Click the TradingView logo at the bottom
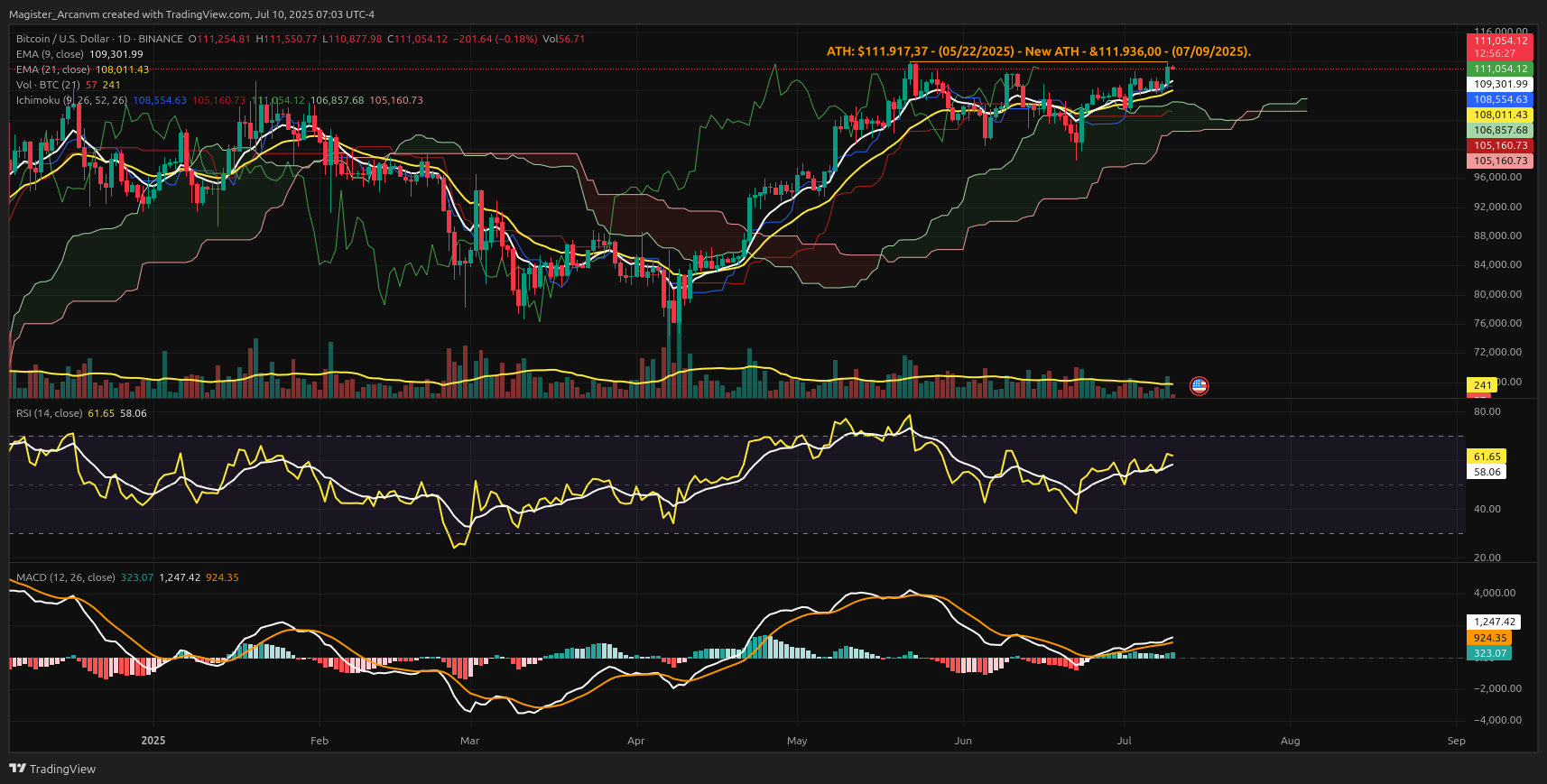The height and width of the screenshot is (784, 1547). (52, 769)
